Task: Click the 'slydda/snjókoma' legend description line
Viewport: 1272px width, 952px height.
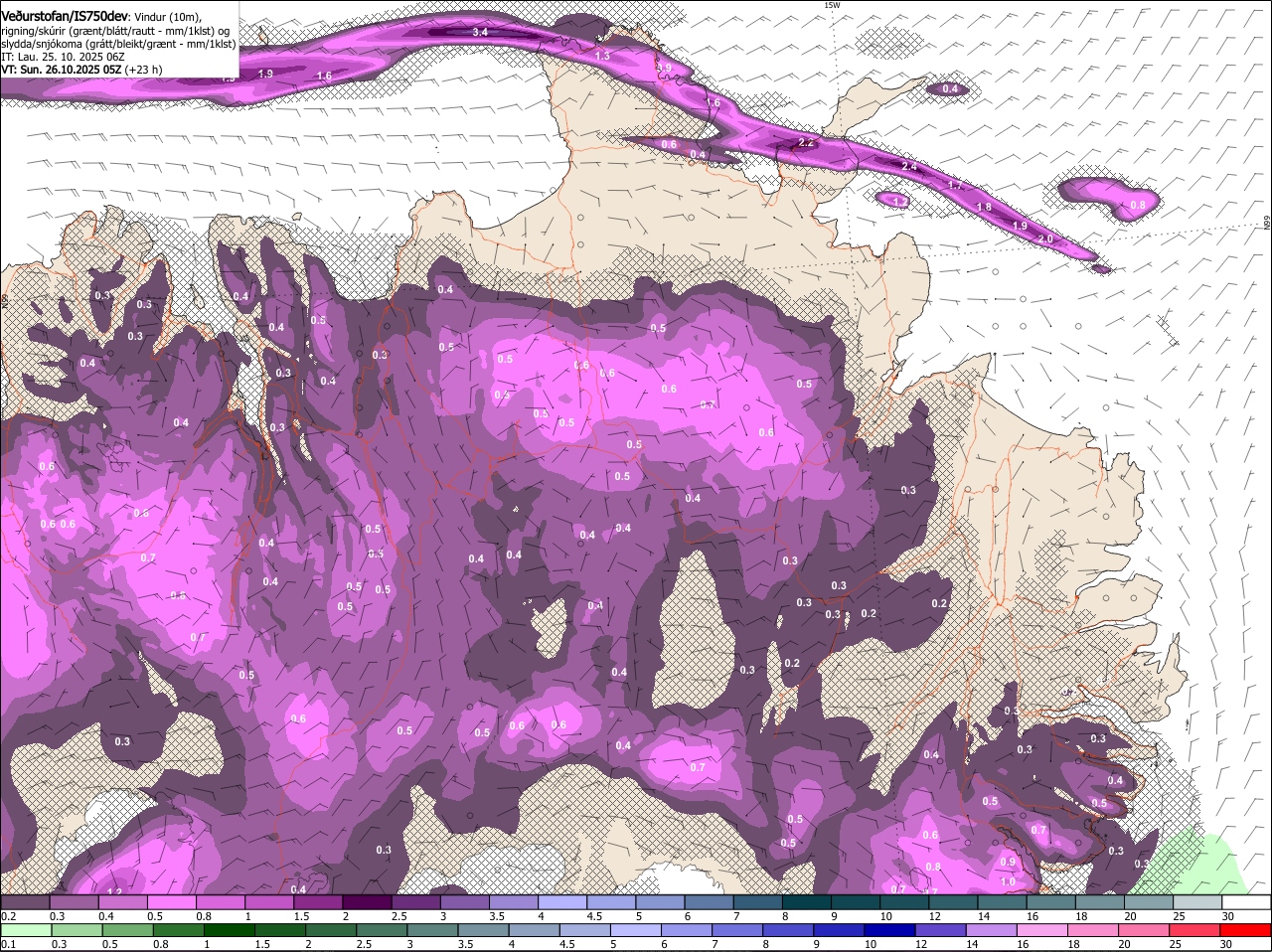Action: (x=119, y=44)
